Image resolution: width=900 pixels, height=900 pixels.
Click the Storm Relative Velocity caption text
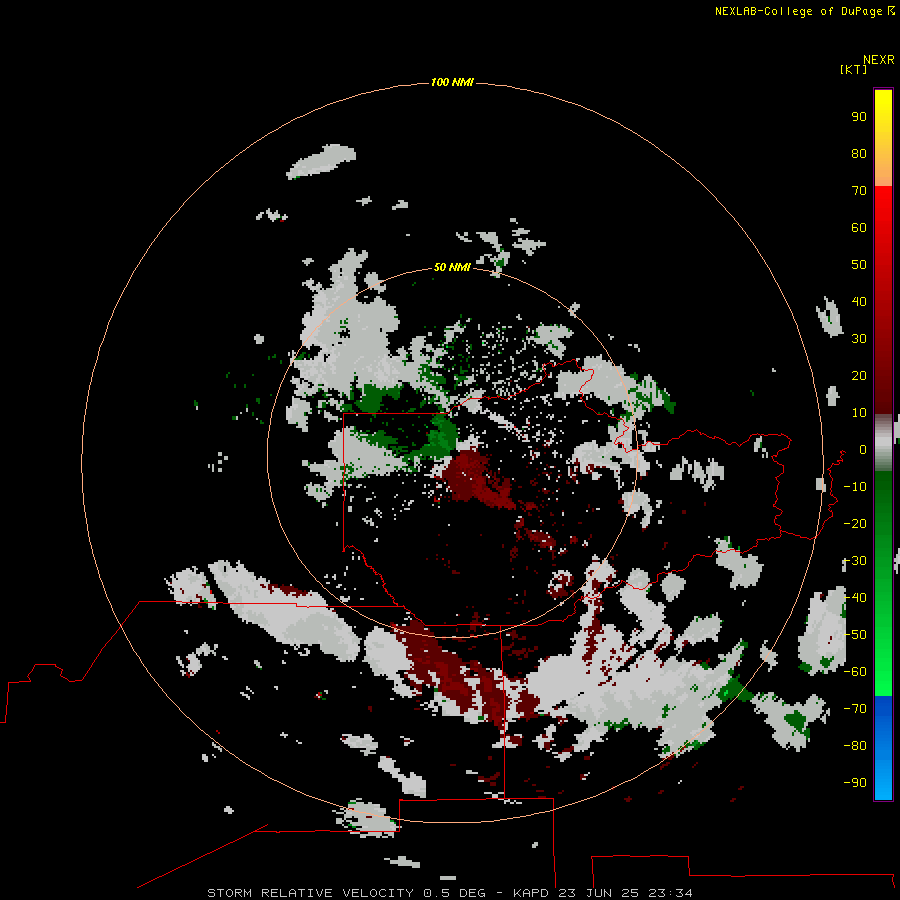[449, 893]
